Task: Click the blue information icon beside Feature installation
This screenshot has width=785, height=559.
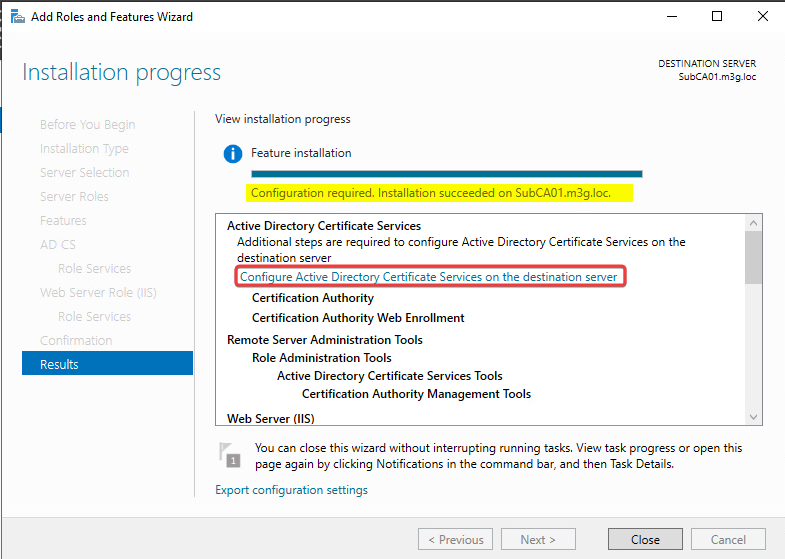Action: [233, 154]
